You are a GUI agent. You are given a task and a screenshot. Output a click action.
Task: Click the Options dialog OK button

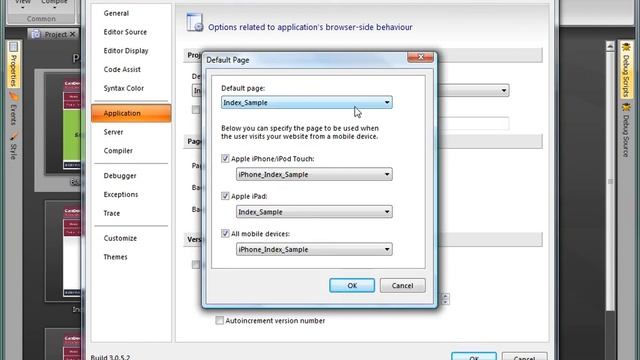473,356
